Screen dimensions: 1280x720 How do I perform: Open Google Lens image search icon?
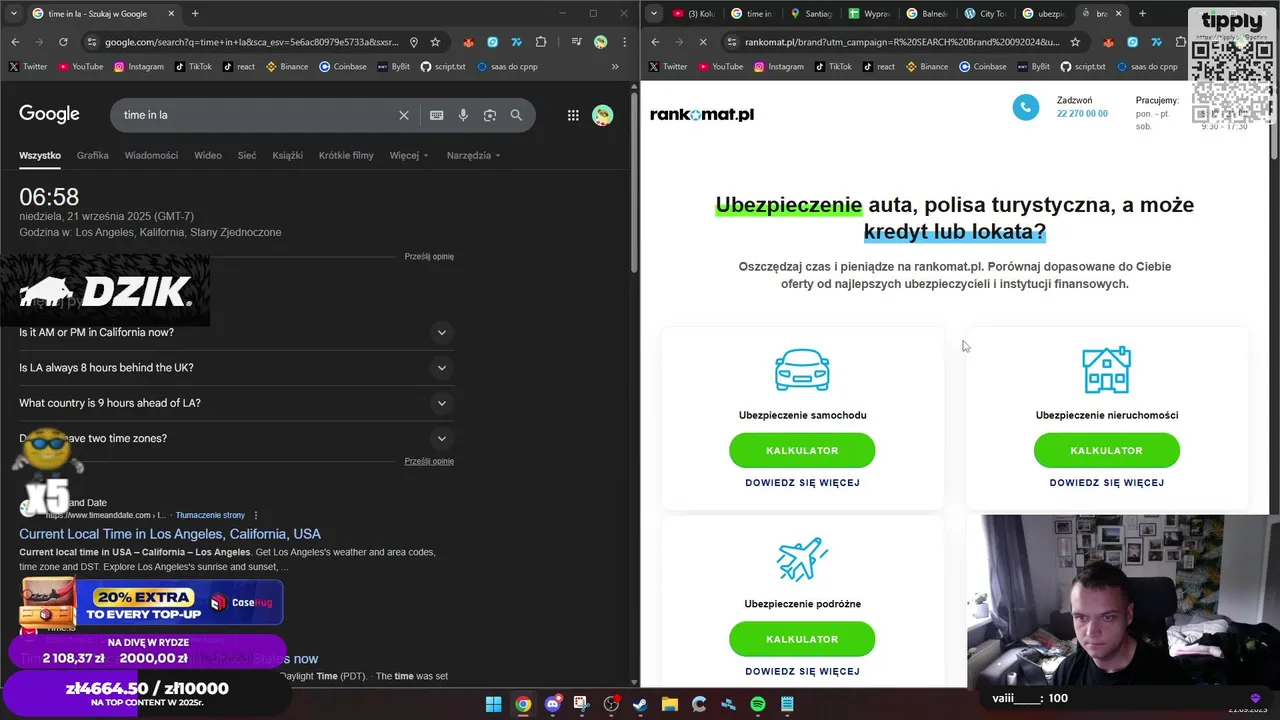(x=490, y=115)
